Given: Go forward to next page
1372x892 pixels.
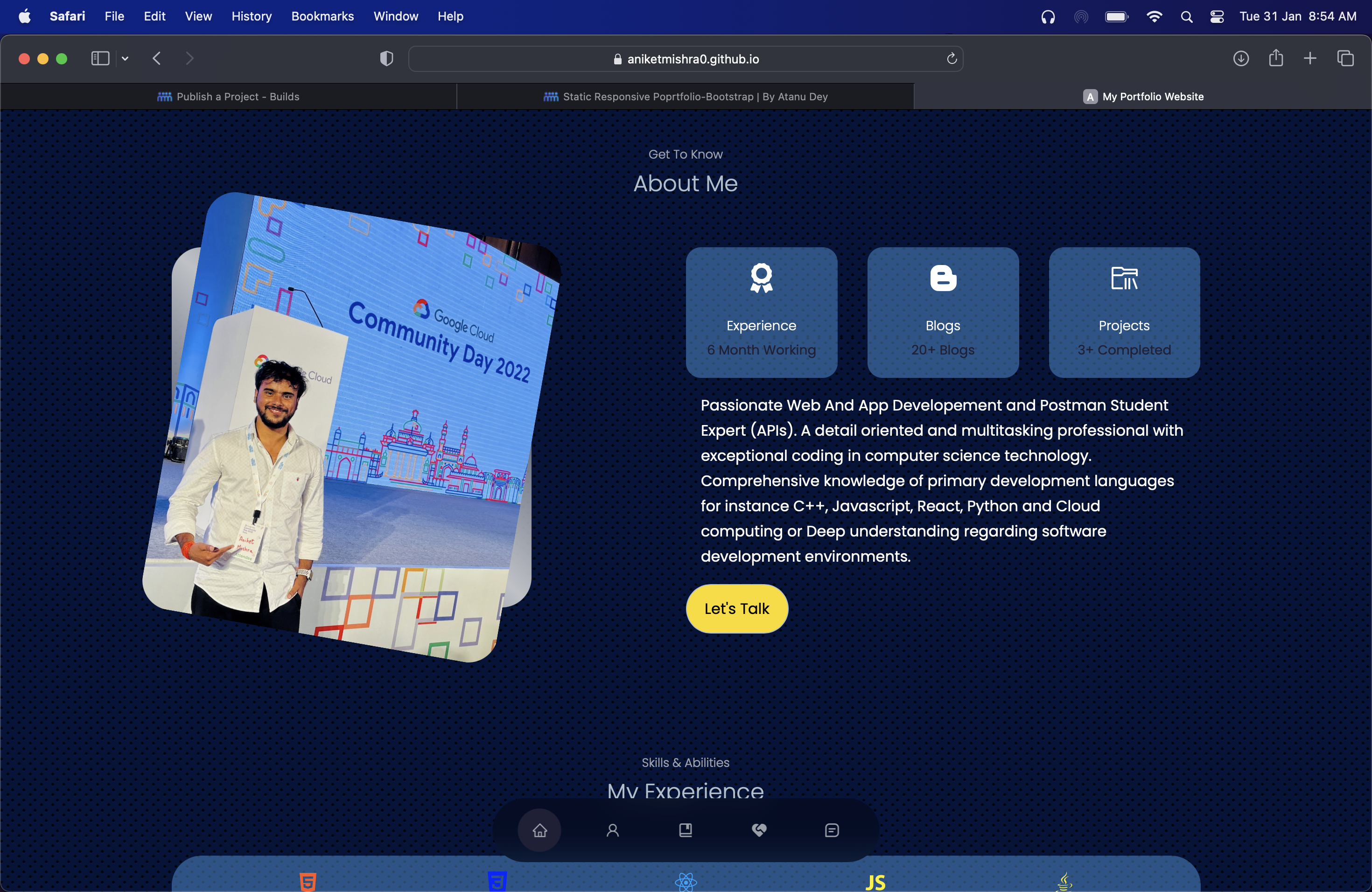Looking at the screenshot, I should point(189,58).
